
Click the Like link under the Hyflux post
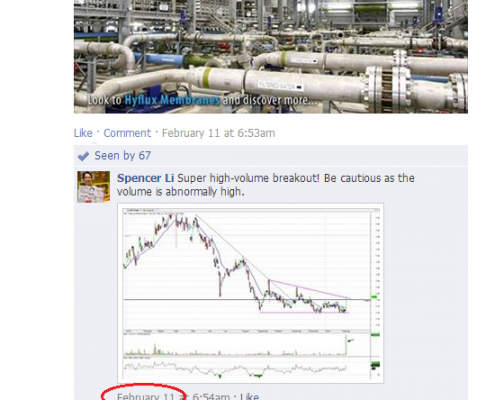(x=83, y=133)
